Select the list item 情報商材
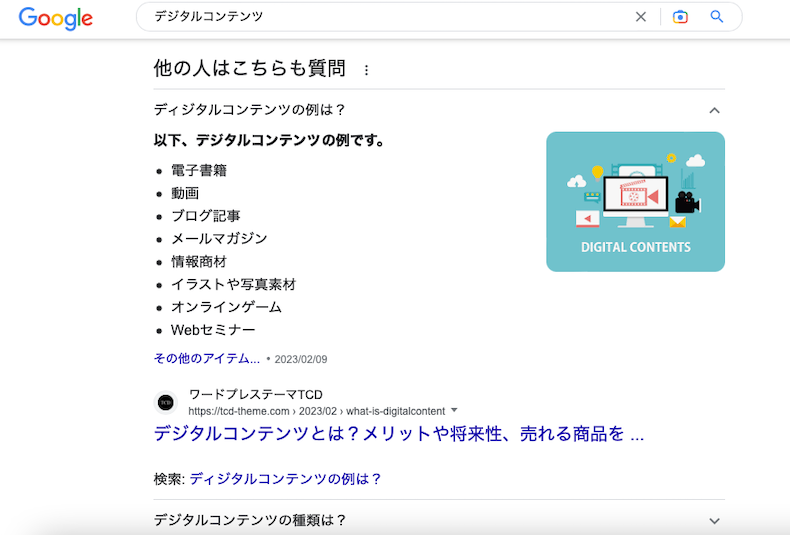The width and height of the screenshot is (790, 535). (x=199, y=261)
